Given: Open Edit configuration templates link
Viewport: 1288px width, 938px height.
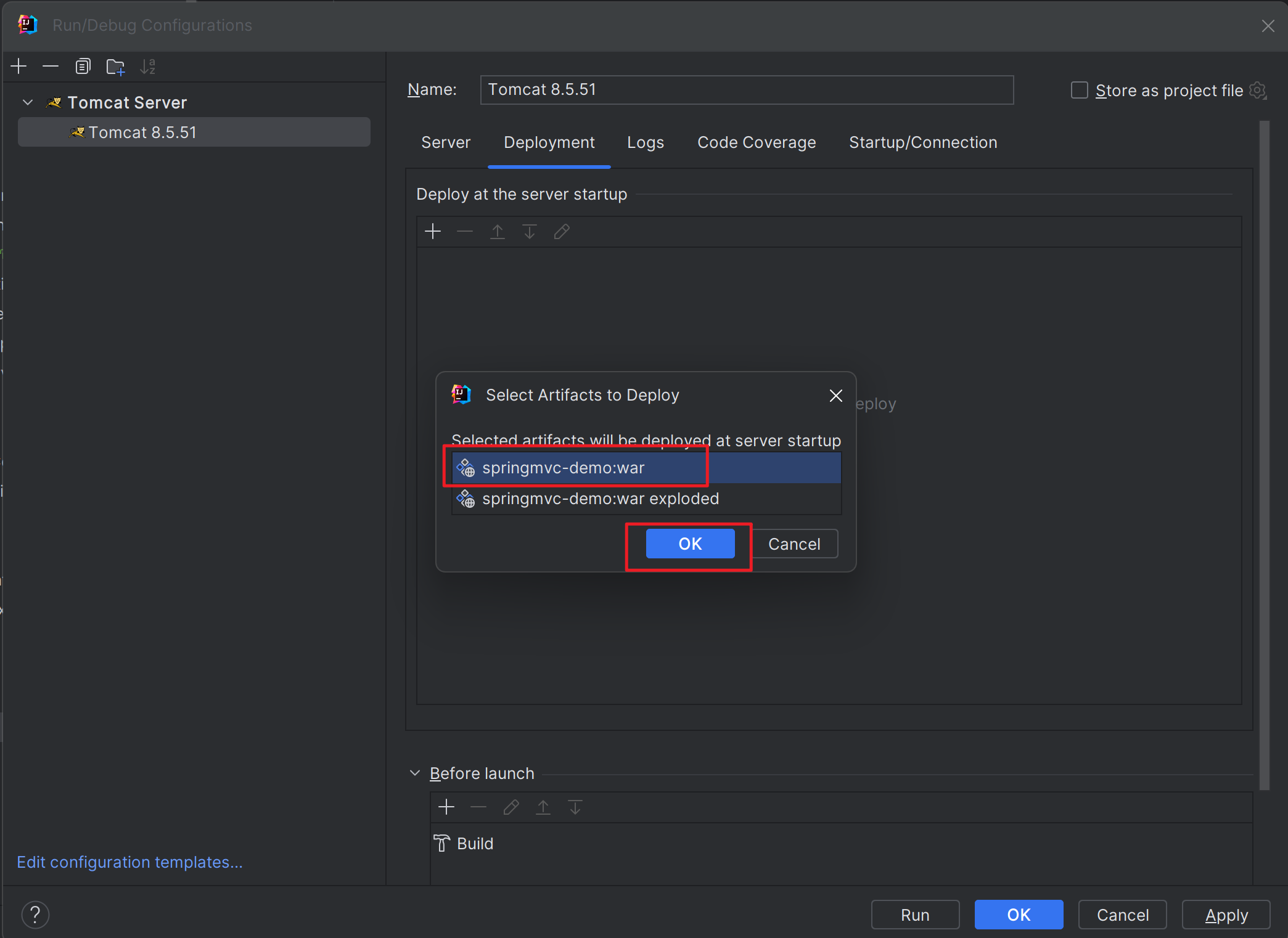Looking at the screenshot, I should point(129,862).
